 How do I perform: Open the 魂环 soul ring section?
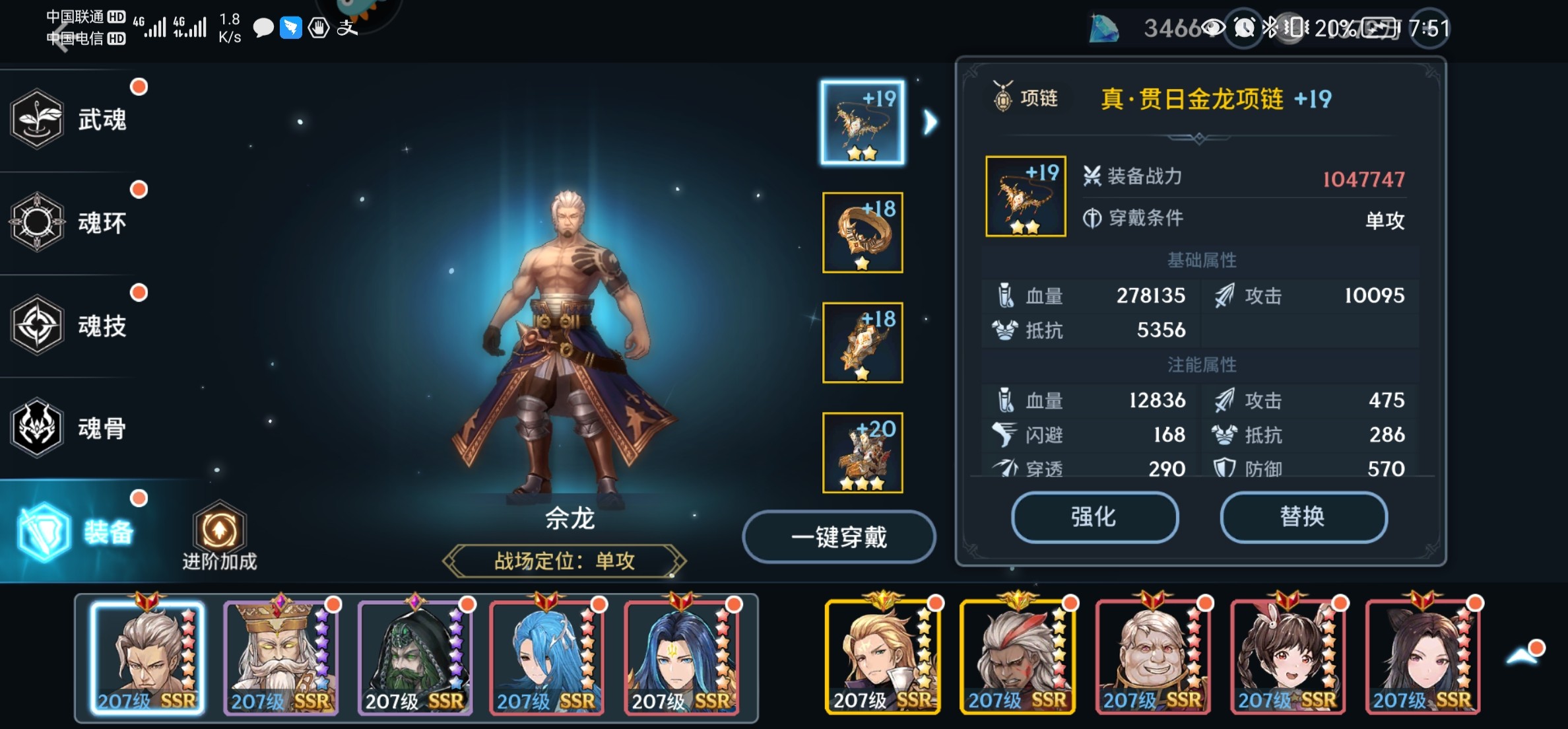pos(37,222)
